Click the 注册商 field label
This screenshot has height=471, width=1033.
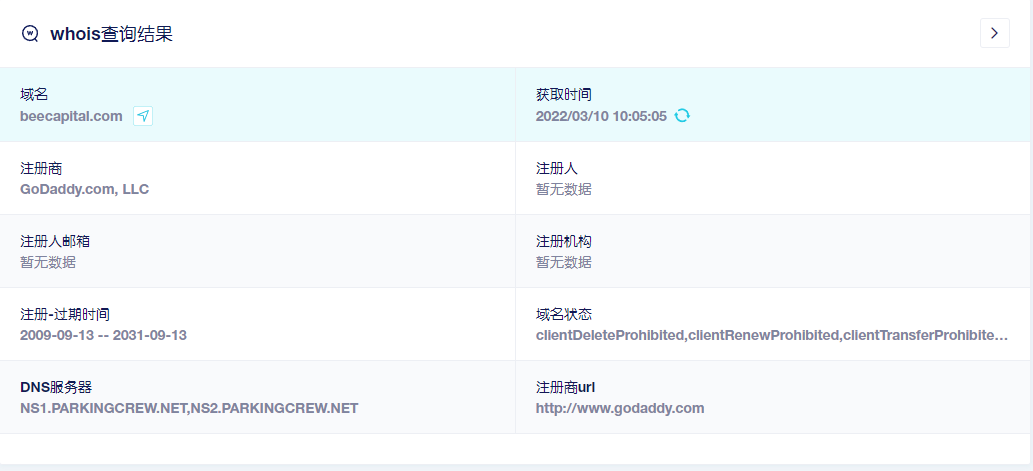41,169
